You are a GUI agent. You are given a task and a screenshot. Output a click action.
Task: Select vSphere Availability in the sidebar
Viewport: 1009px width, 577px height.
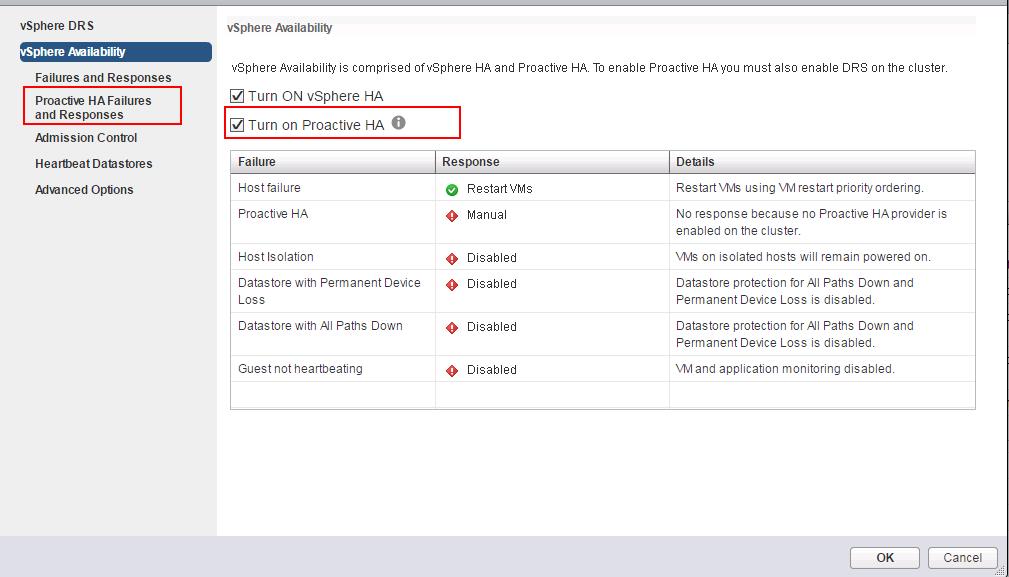click(x=73, y=52)
